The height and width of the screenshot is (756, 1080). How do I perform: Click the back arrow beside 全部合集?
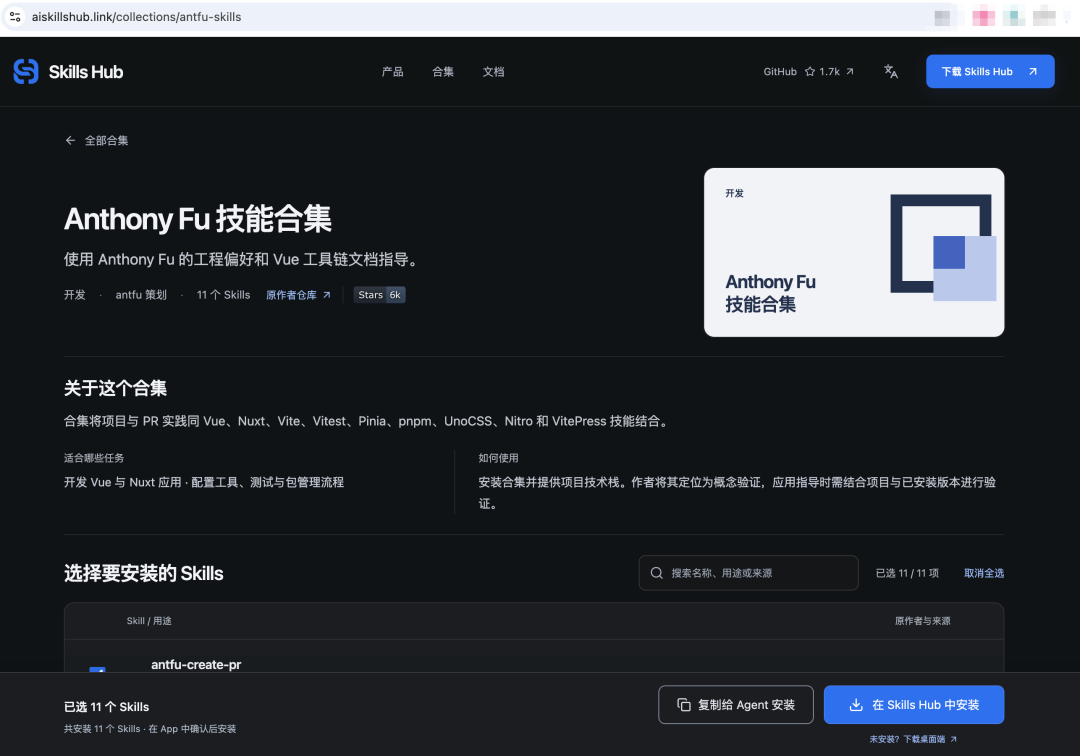click(70, 140)
